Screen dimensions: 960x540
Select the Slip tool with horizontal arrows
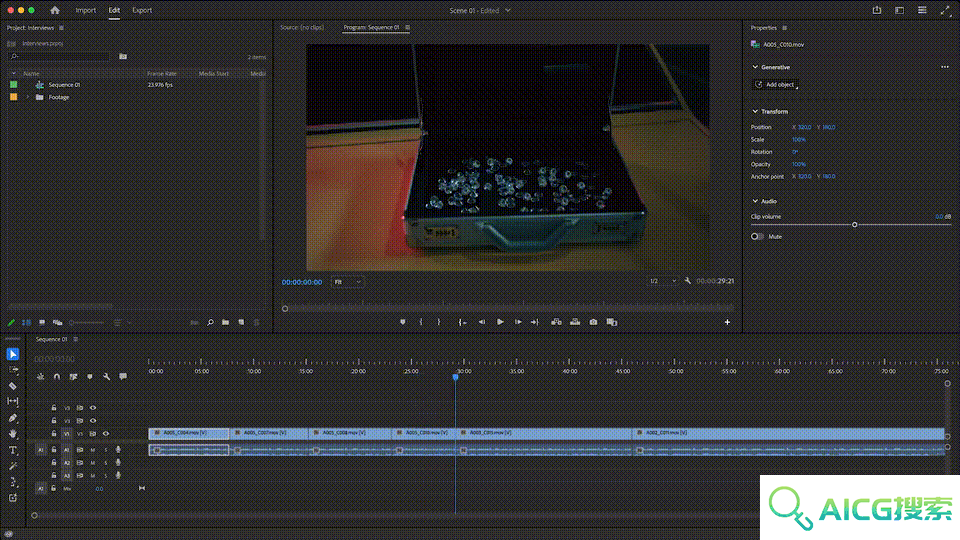13,401
